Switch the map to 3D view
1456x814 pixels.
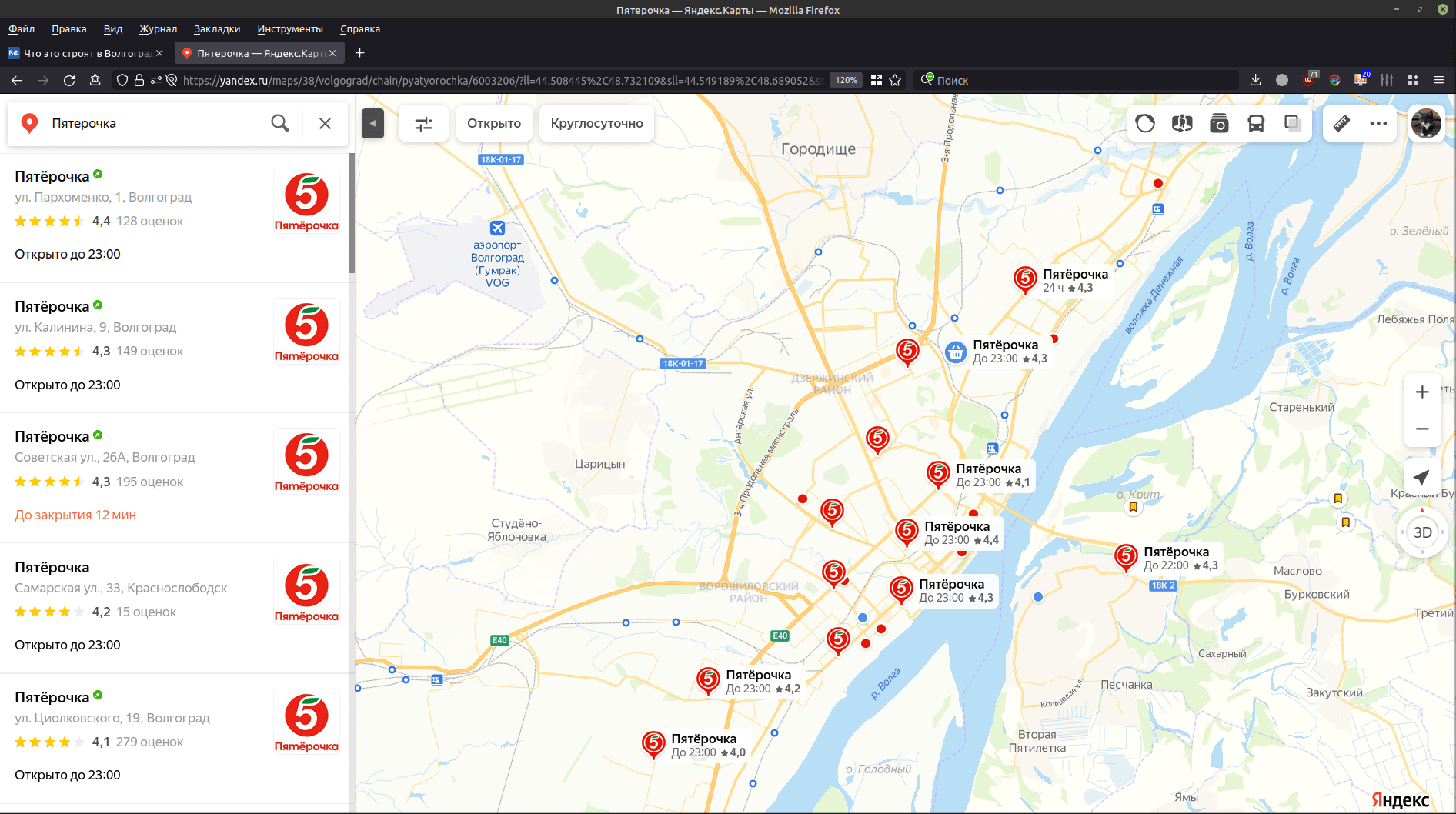(x=1422, y=532)
